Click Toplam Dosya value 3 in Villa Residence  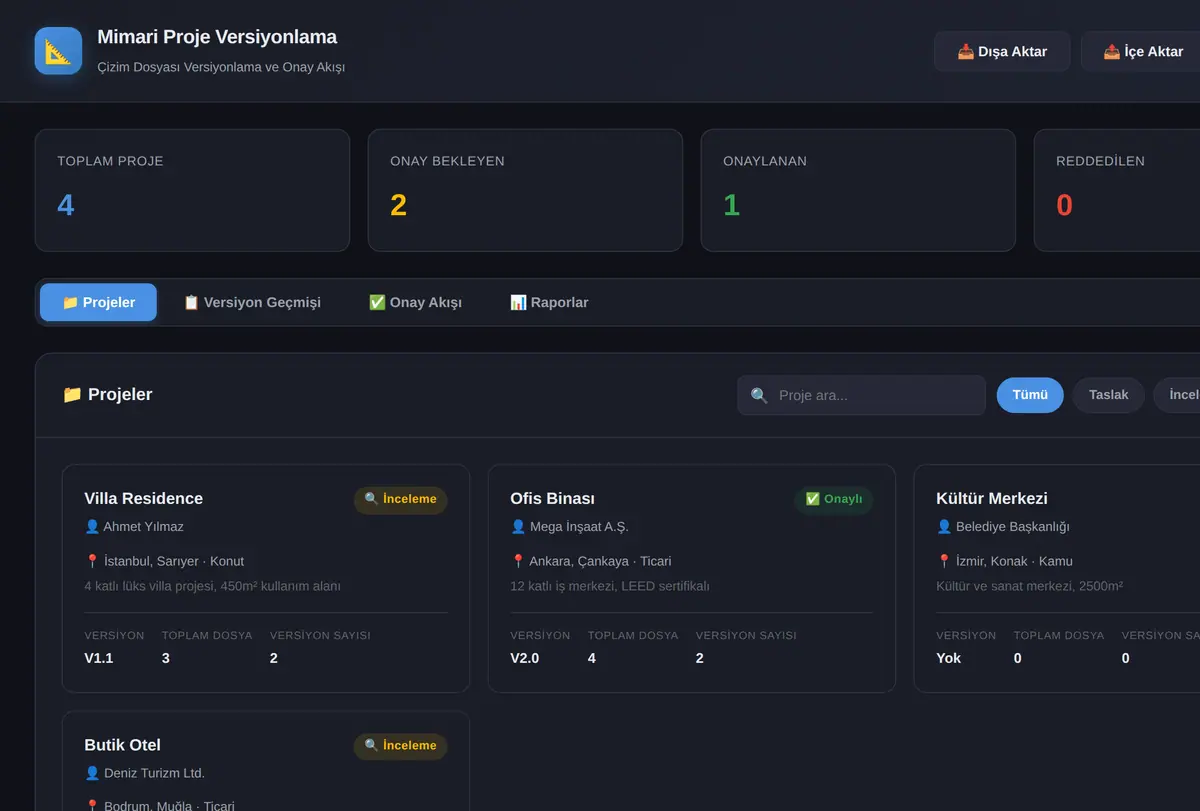click(x=166, y=658)
